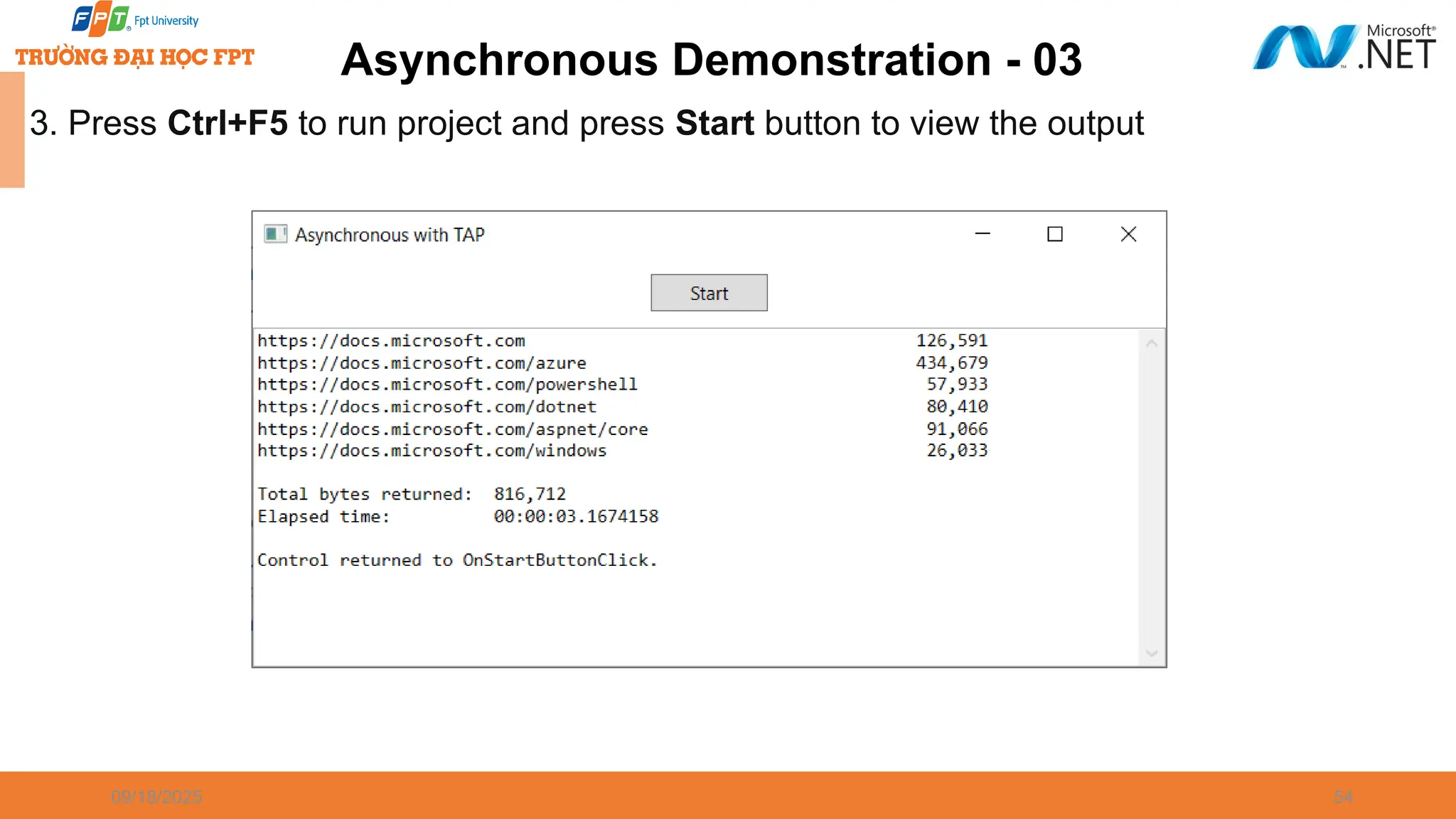Select the docs.microsoft.com/windows URL line

[x=432, y=451]
